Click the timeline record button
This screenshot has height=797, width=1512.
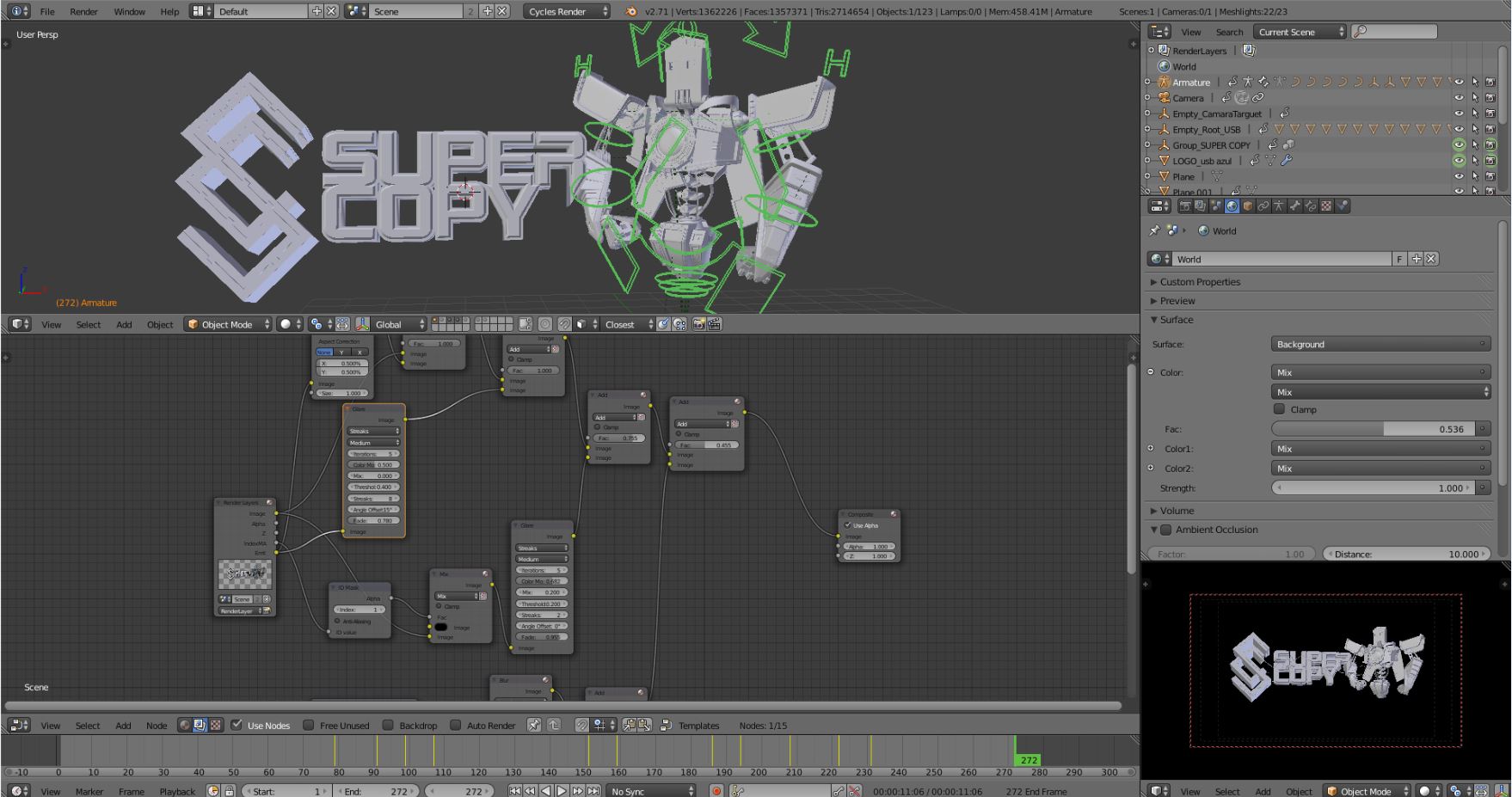click(x=716, y=791)
